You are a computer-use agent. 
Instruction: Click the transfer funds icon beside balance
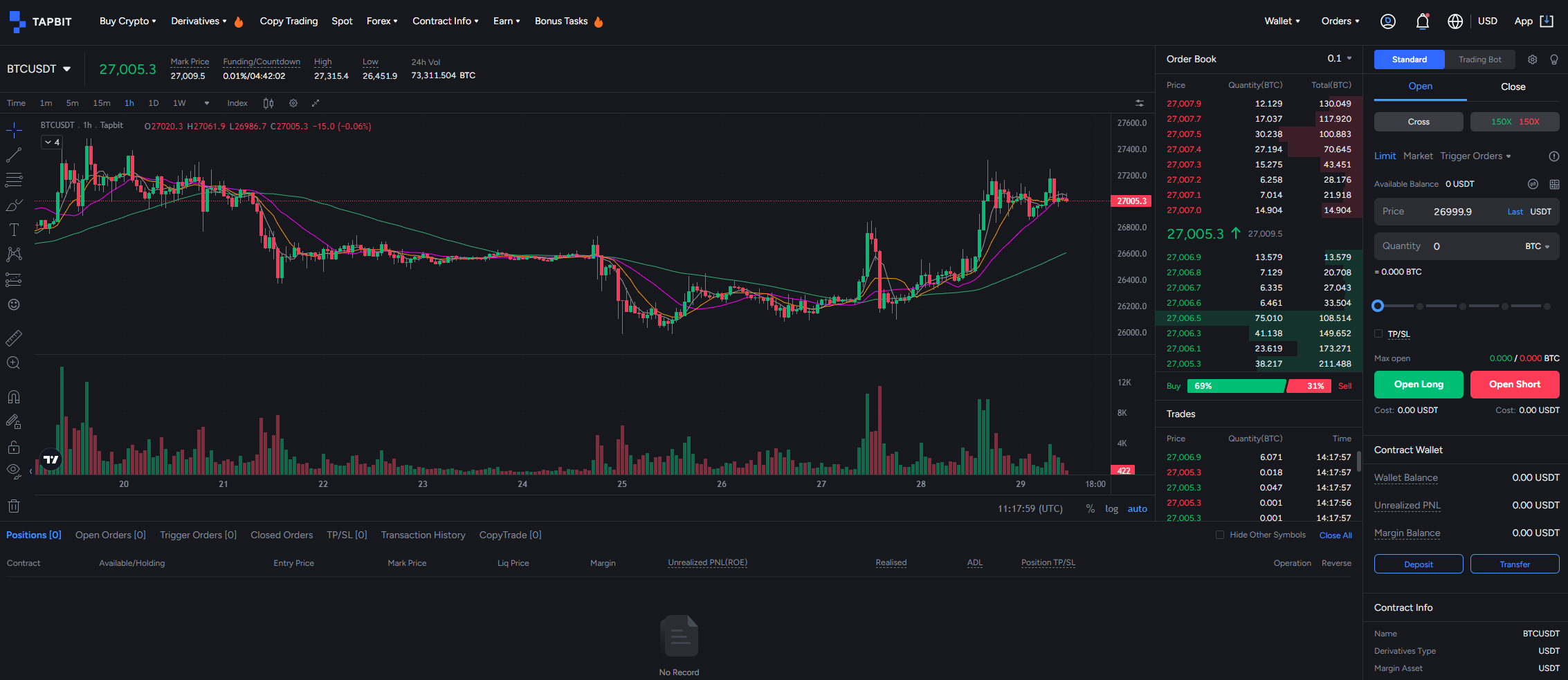click(1533, 184)
